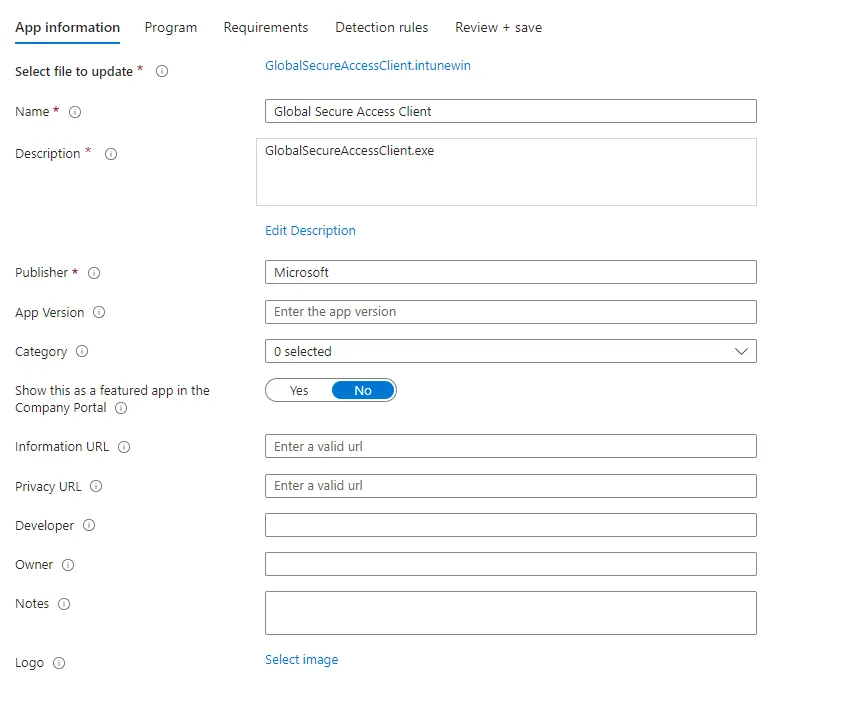
Task: Open the Requirements tab
Action: [x=266, y=28]
